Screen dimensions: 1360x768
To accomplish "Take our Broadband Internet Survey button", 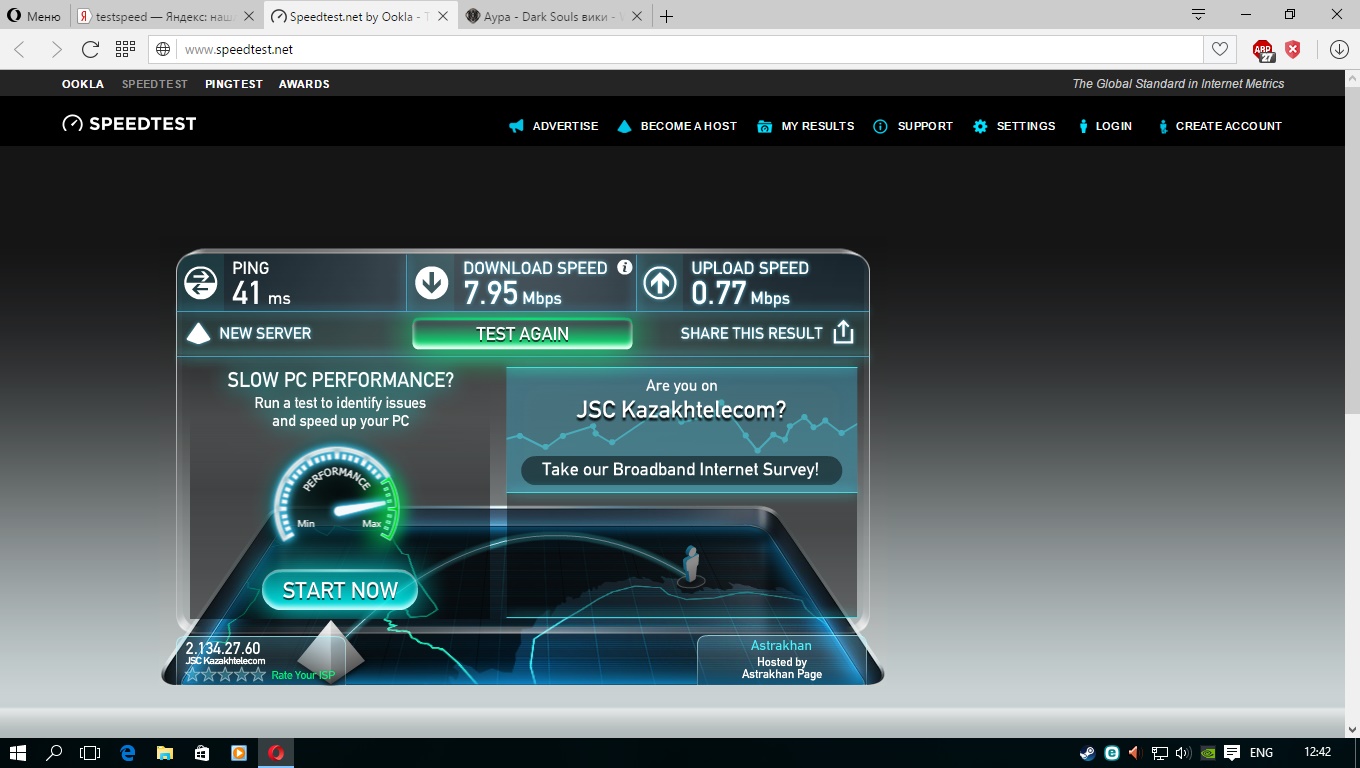I will point(681,469).
